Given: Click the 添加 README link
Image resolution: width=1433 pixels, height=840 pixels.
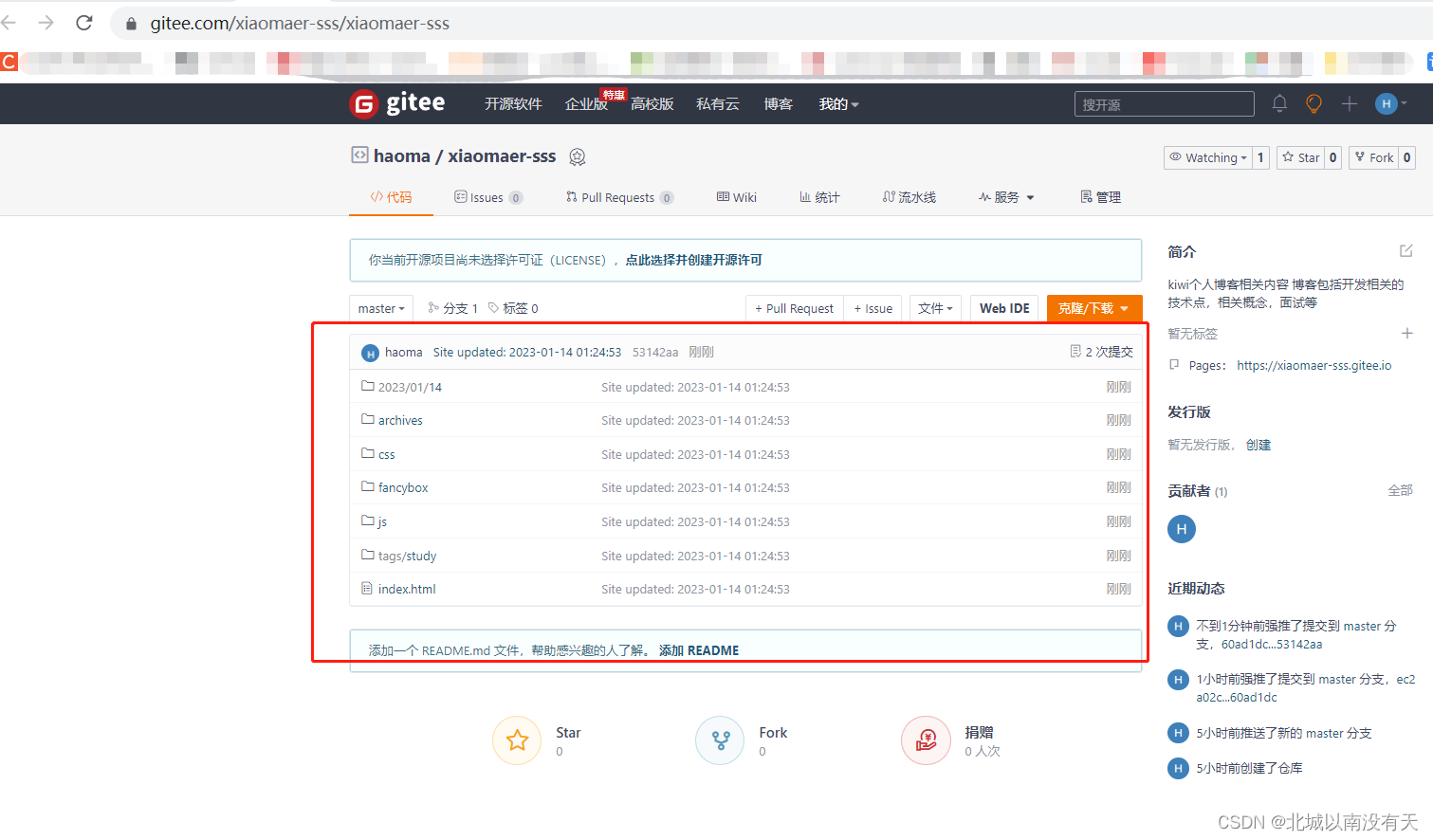Looking at the screenshot, I should tap(699, 650).
